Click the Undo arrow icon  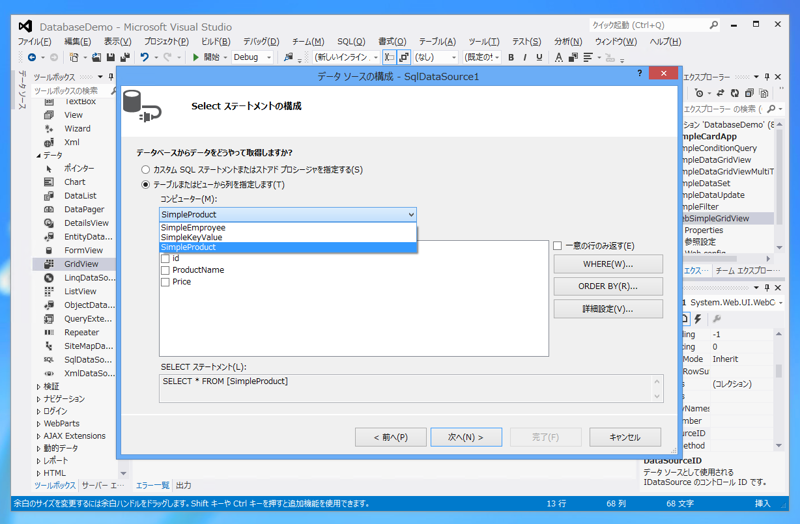[x=144, y=57]
